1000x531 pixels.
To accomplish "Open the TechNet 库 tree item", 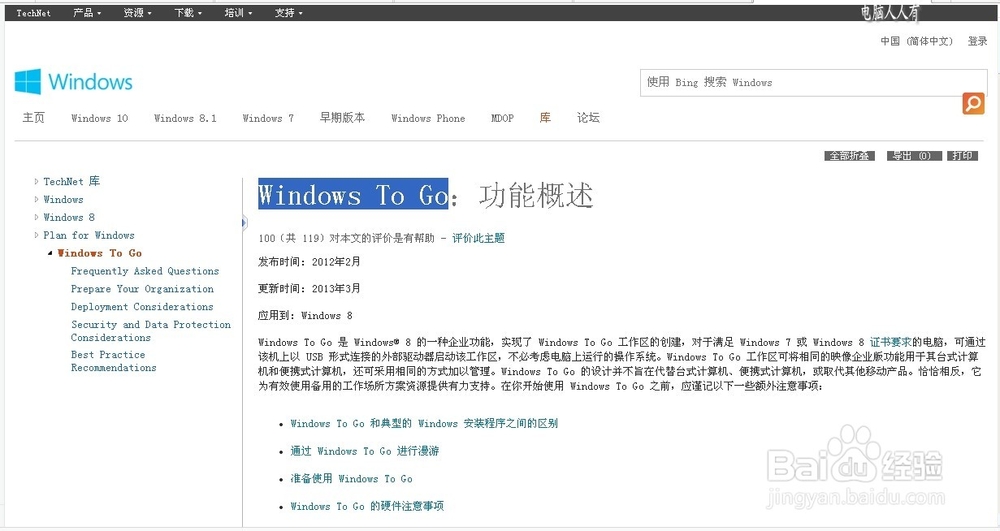I will pyautogui.click(x=71, y=182).
